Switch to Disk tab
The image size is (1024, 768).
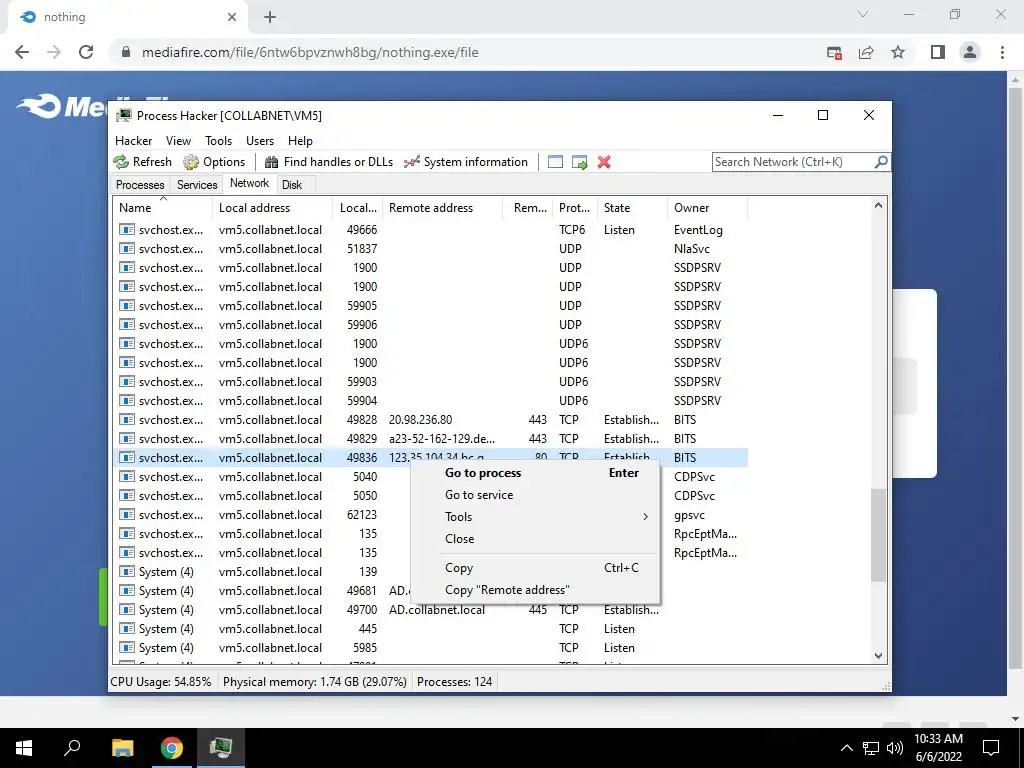pos(292,185)
